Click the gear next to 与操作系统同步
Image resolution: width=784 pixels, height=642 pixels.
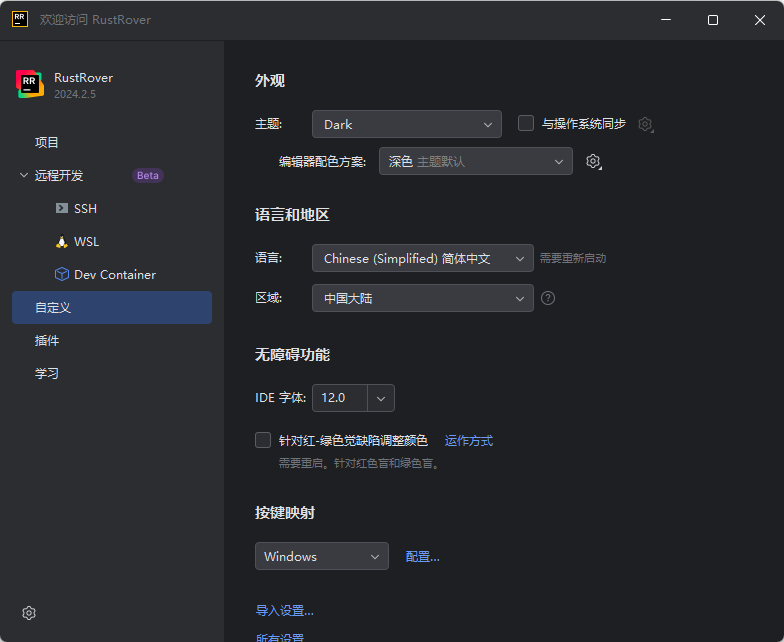(x=646, y=124)
